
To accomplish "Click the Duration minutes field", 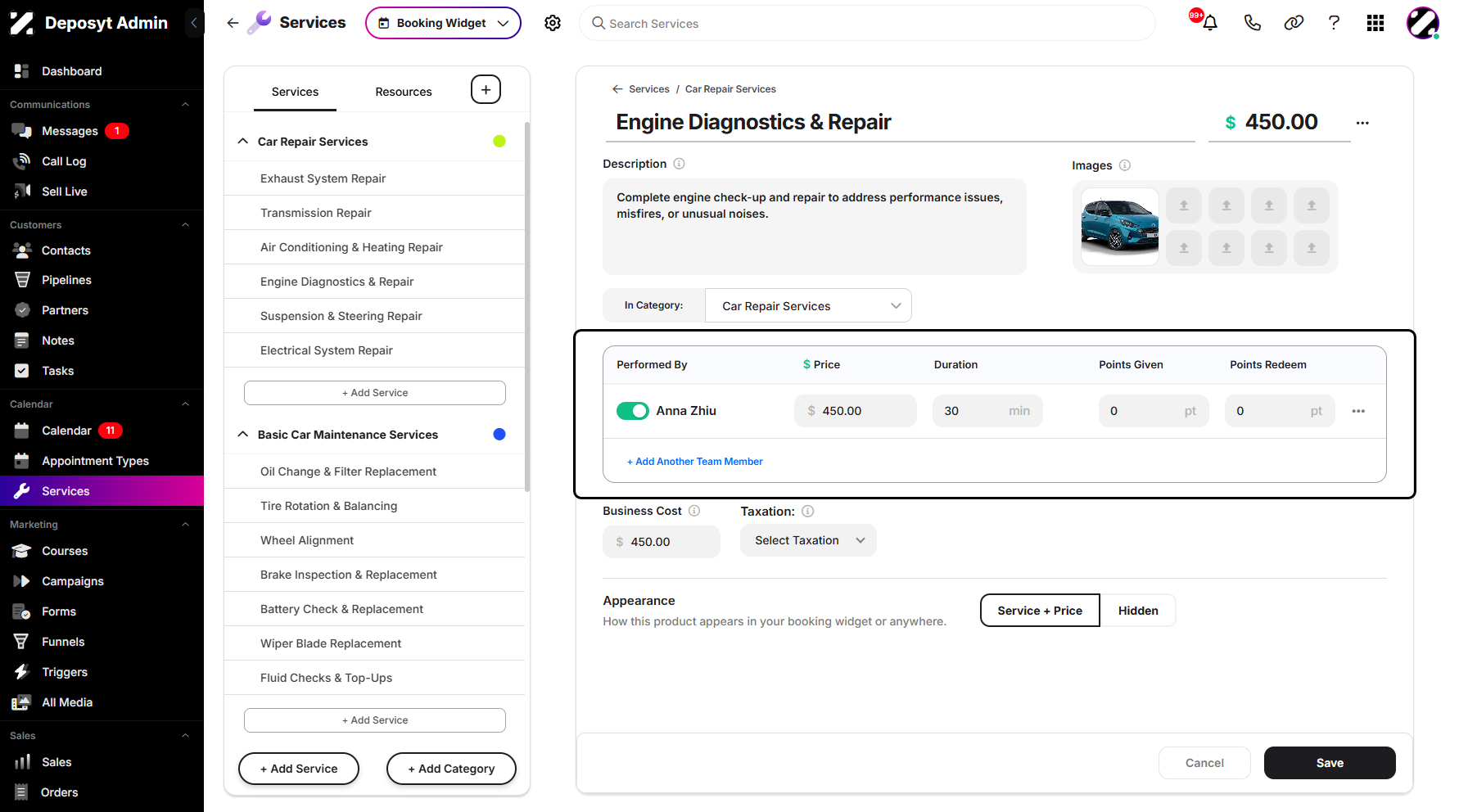I will pyautogui.click(x=987, y=411).
